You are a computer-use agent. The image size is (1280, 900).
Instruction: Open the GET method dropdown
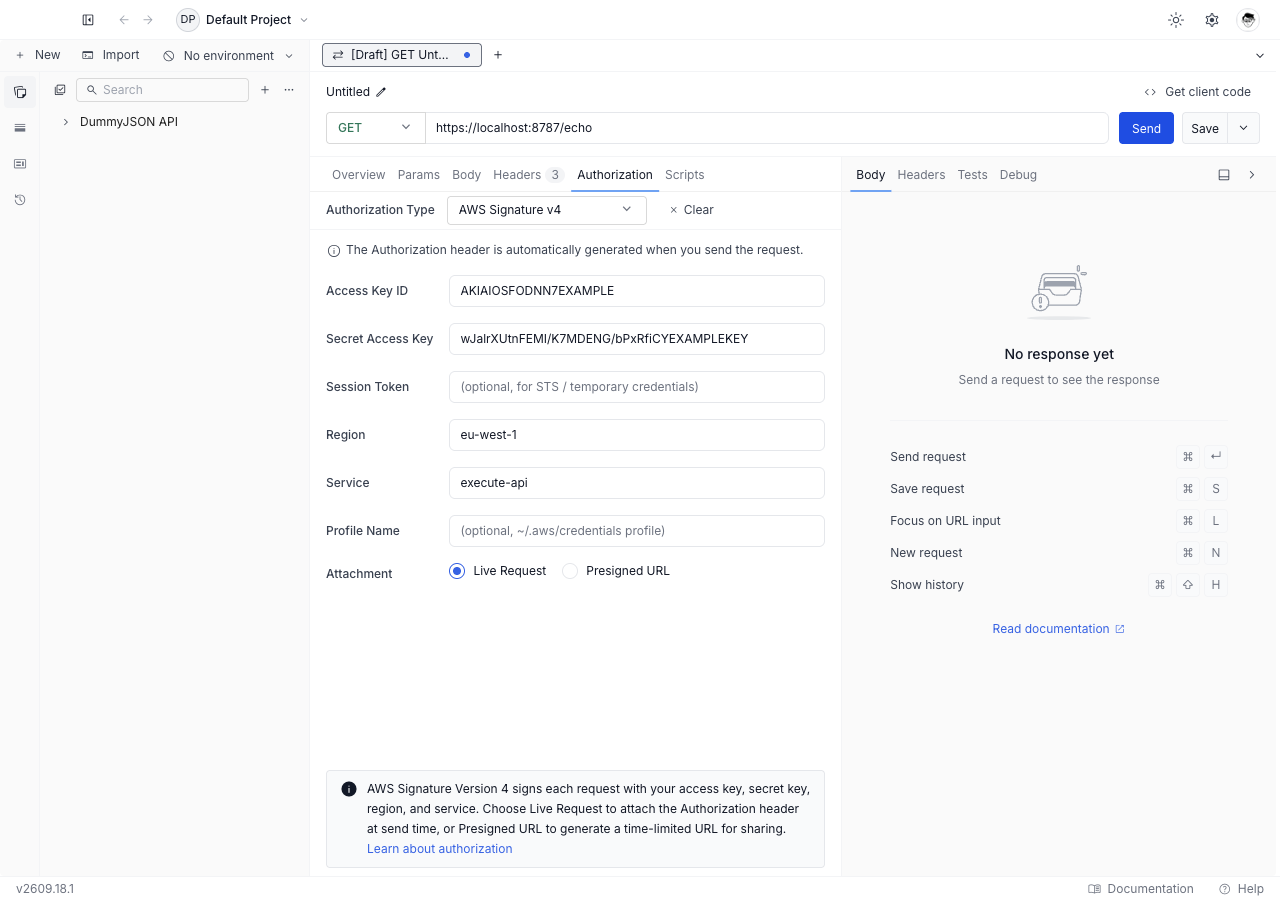375,128
